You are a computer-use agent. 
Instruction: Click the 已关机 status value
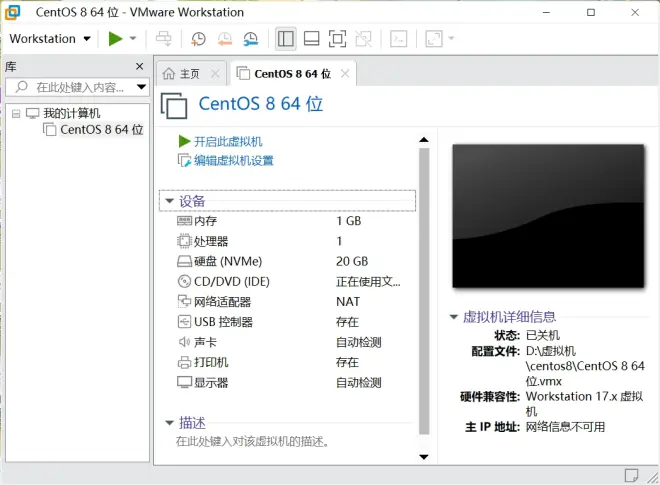click(543, 335)
